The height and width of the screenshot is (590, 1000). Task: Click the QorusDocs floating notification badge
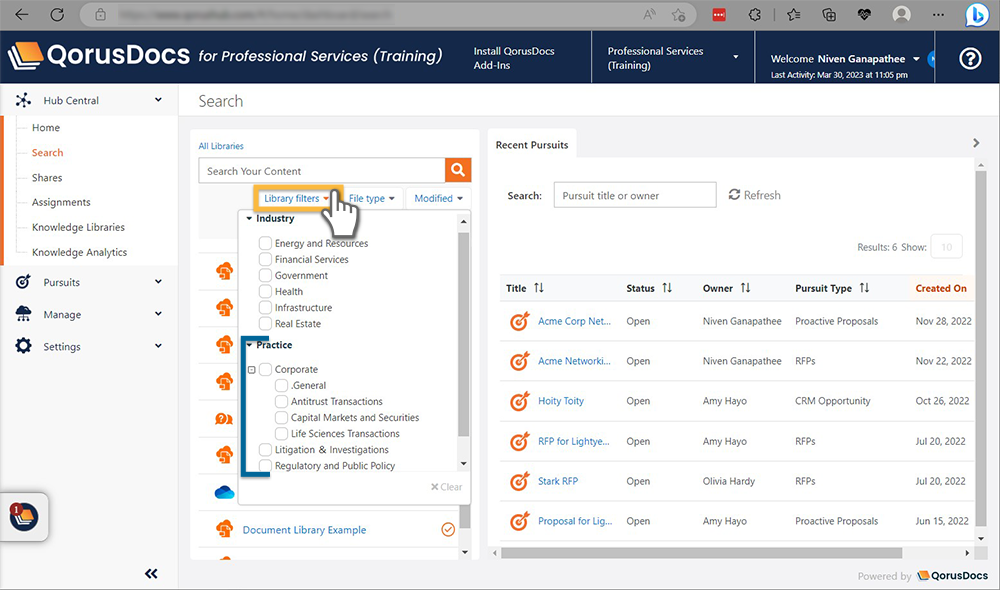point(24,516)
